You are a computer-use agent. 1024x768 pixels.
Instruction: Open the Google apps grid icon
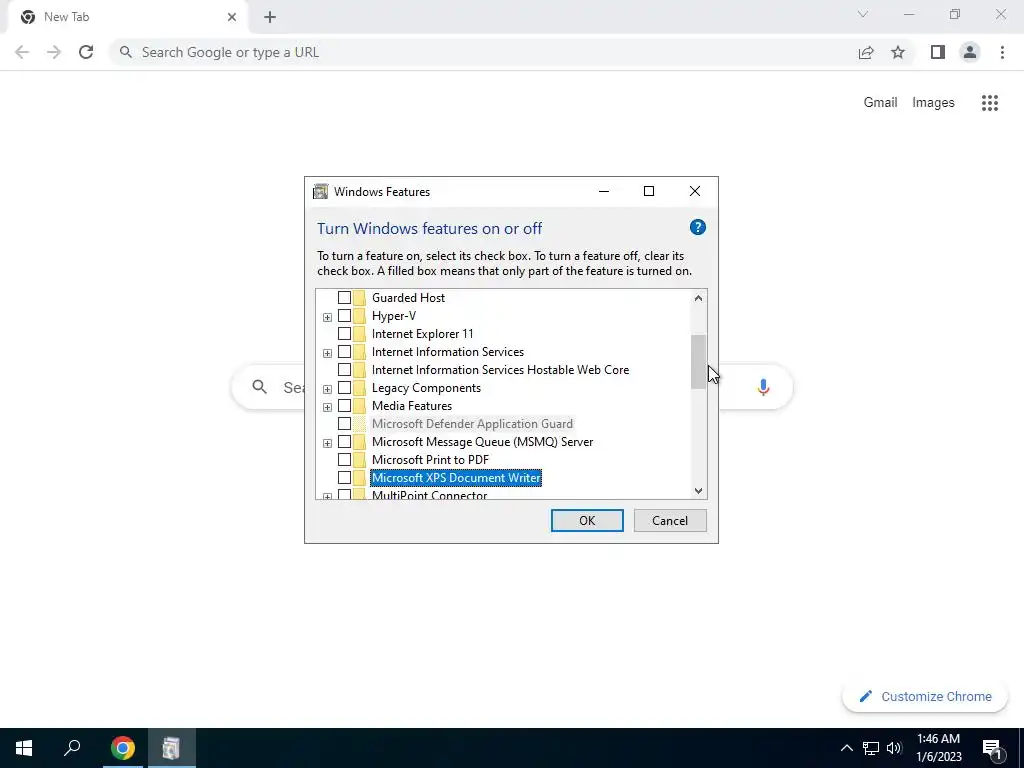coord(990,103)
